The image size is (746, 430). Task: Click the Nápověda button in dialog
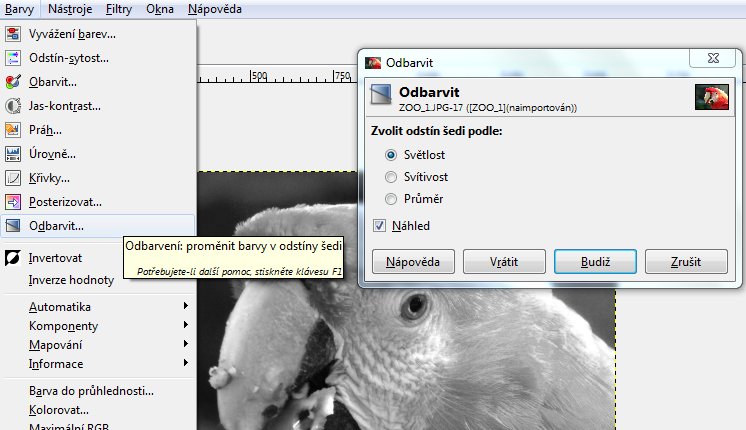pyautogui.click(x=413, y=262)
